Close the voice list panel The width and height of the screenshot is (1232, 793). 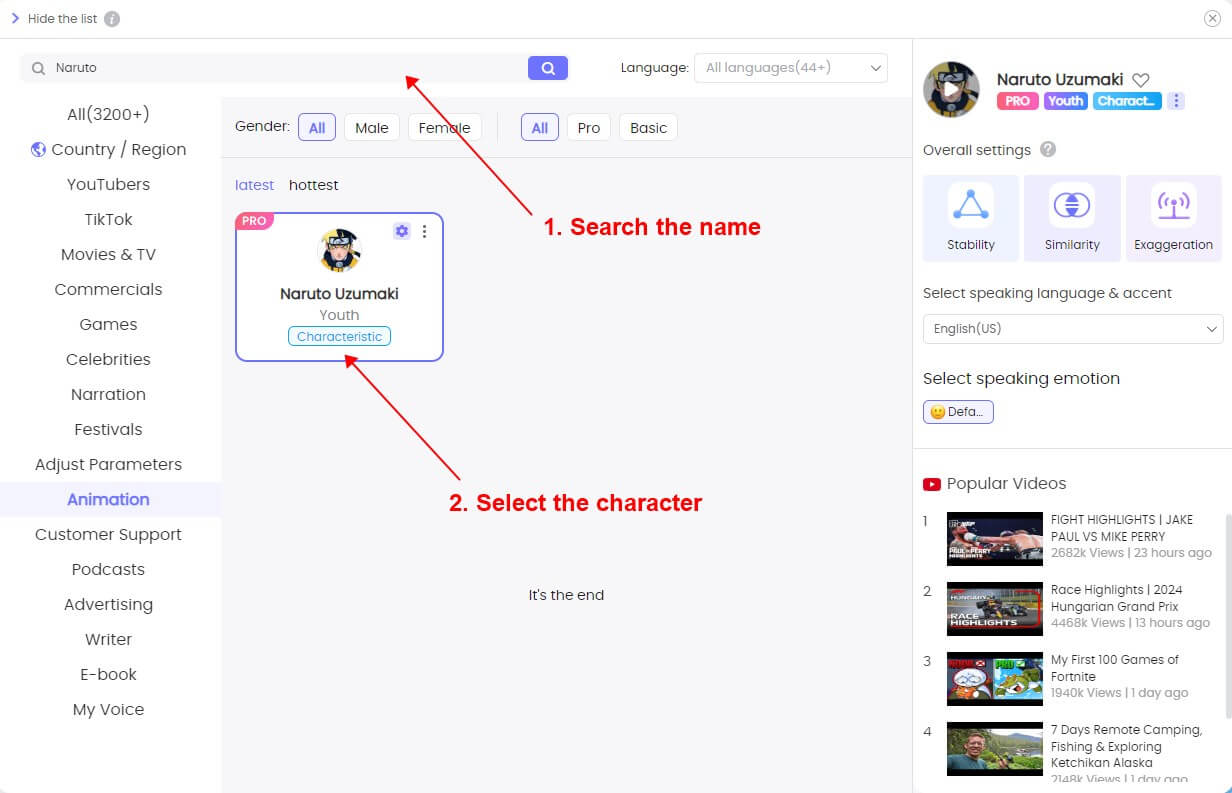1212,18
